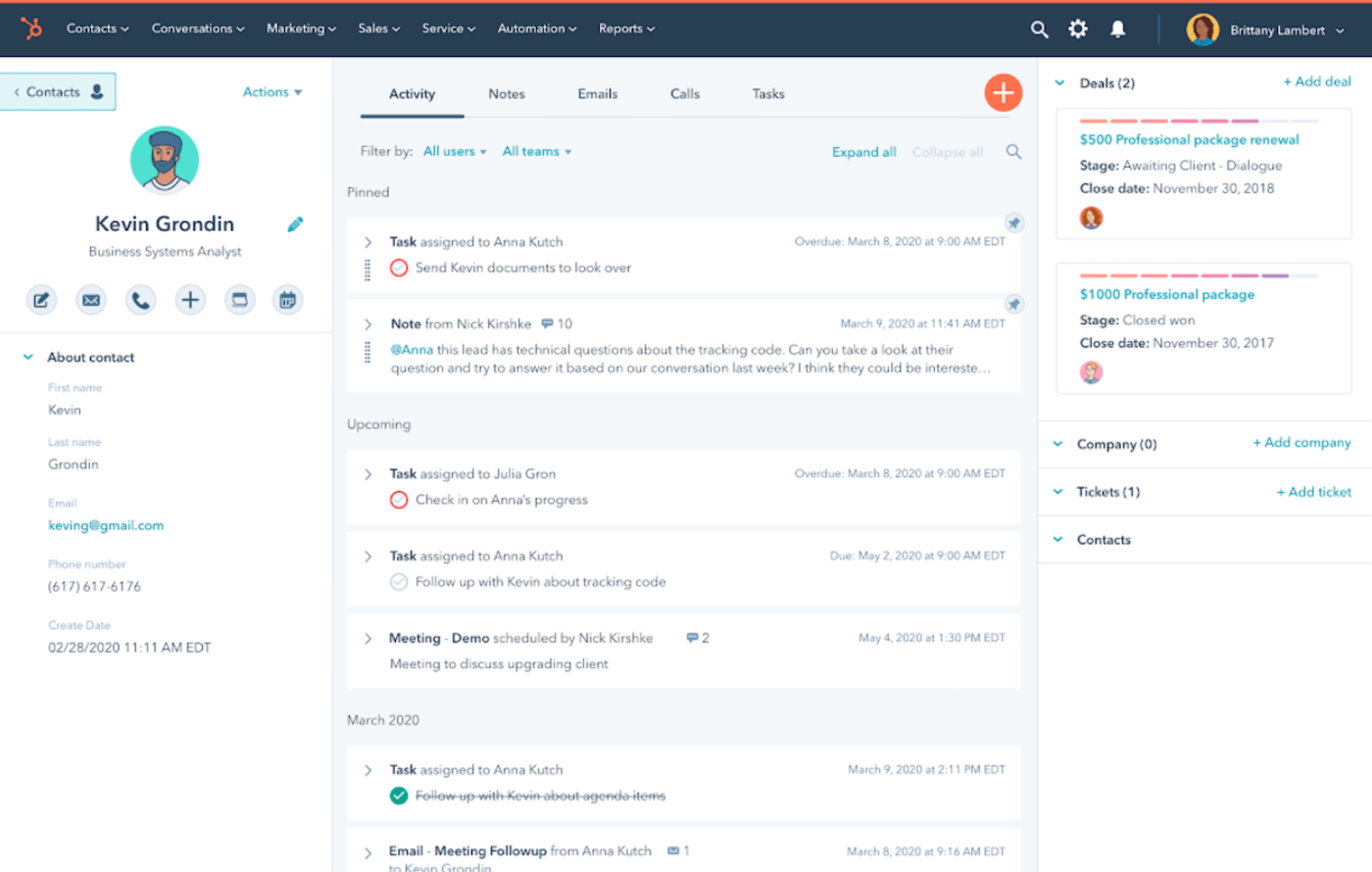Open the log meeting icon in contact actions
Image resolution: width=1372 pixels, height=872 pixels.
point(239,300)
